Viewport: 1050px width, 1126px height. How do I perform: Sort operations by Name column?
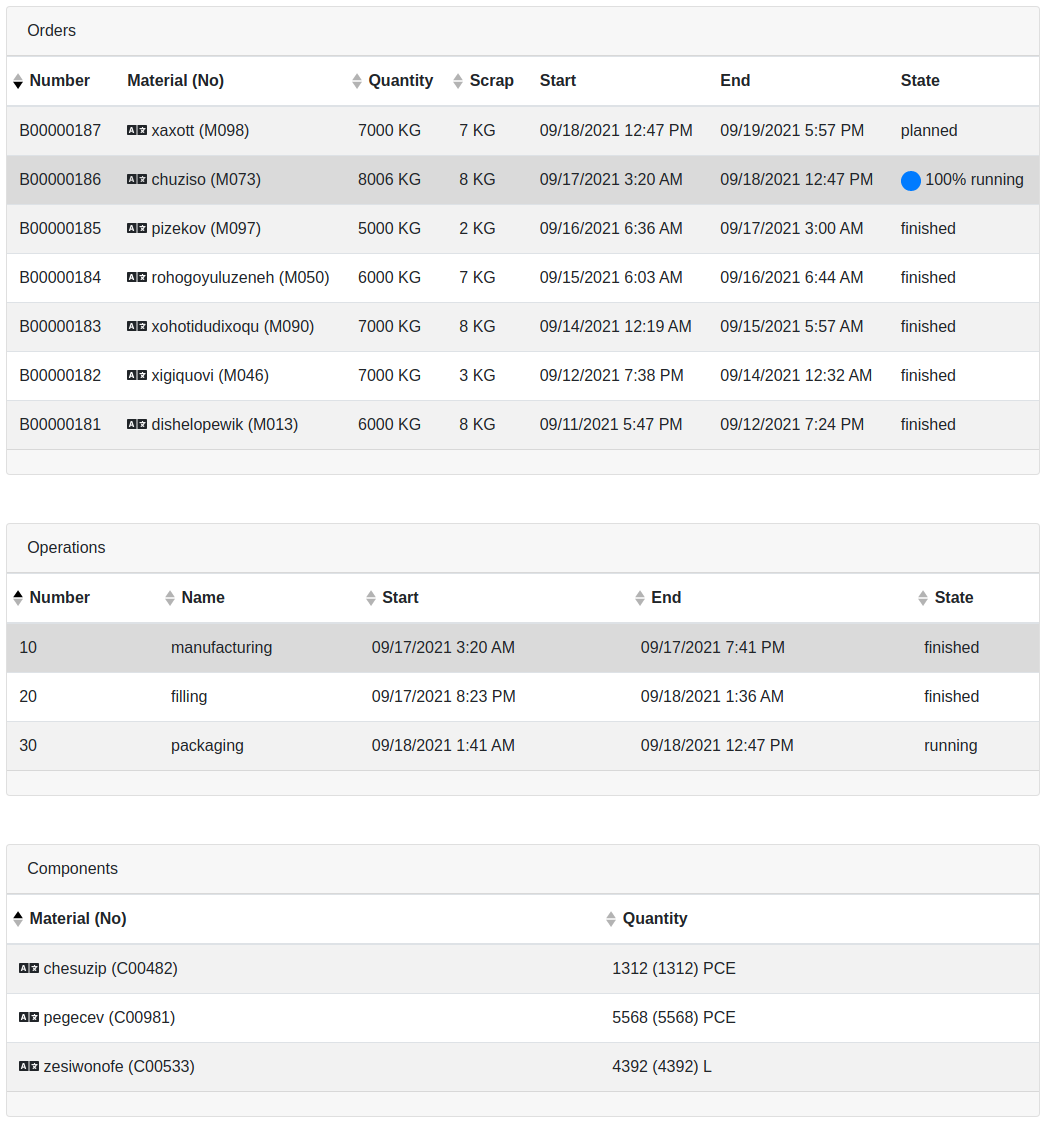pos(202,598)
